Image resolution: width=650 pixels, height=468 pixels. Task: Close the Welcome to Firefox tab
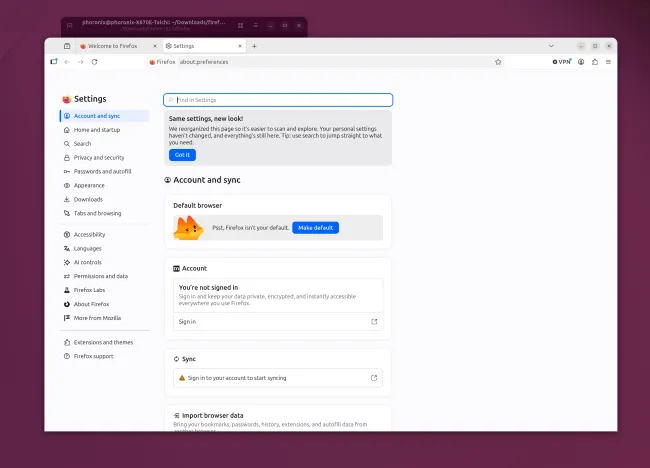click(155, 46)
